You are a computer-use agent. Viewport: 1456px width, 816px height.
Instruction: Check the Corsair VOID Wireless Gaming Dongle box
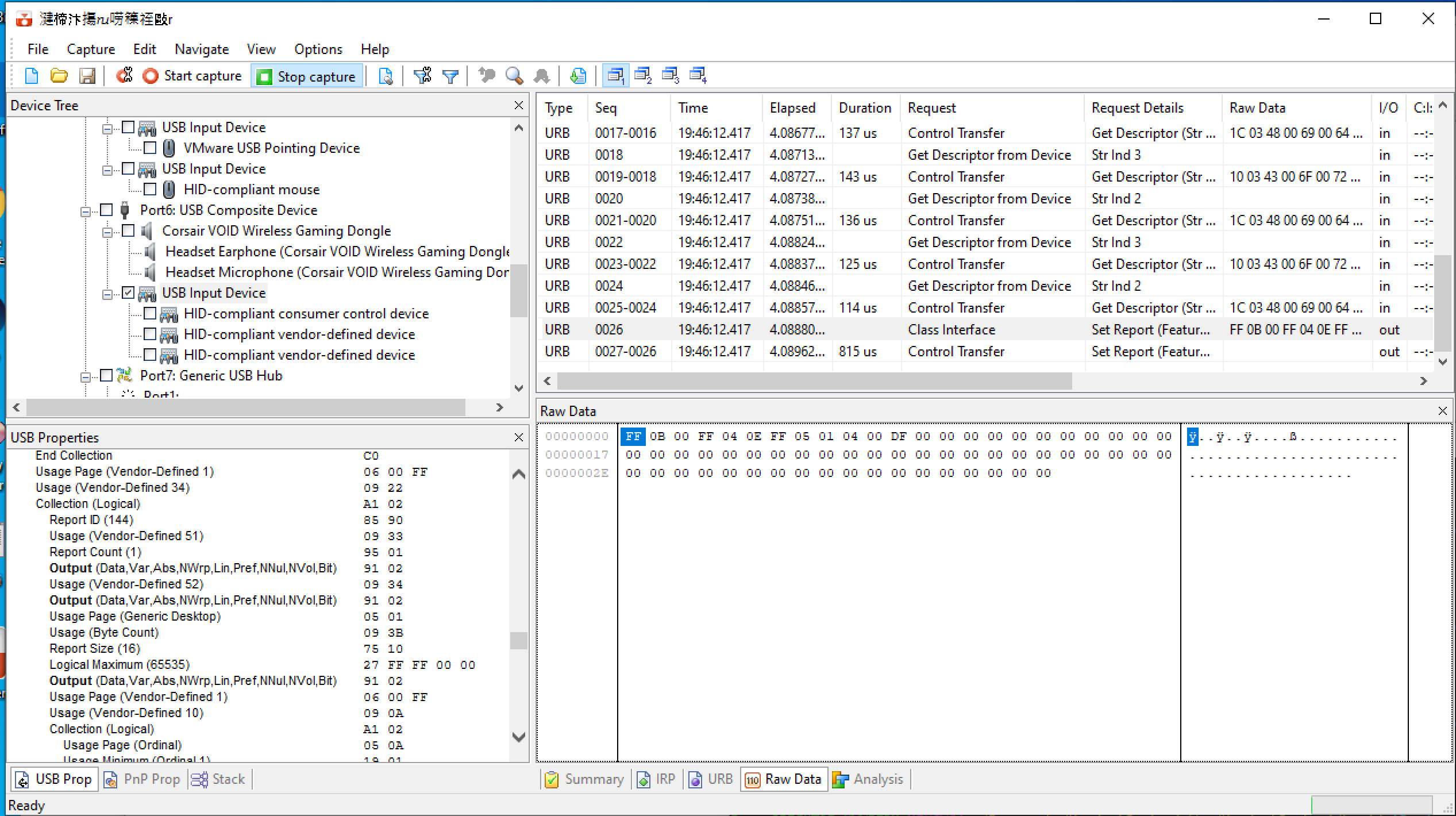tap(129, 230)
